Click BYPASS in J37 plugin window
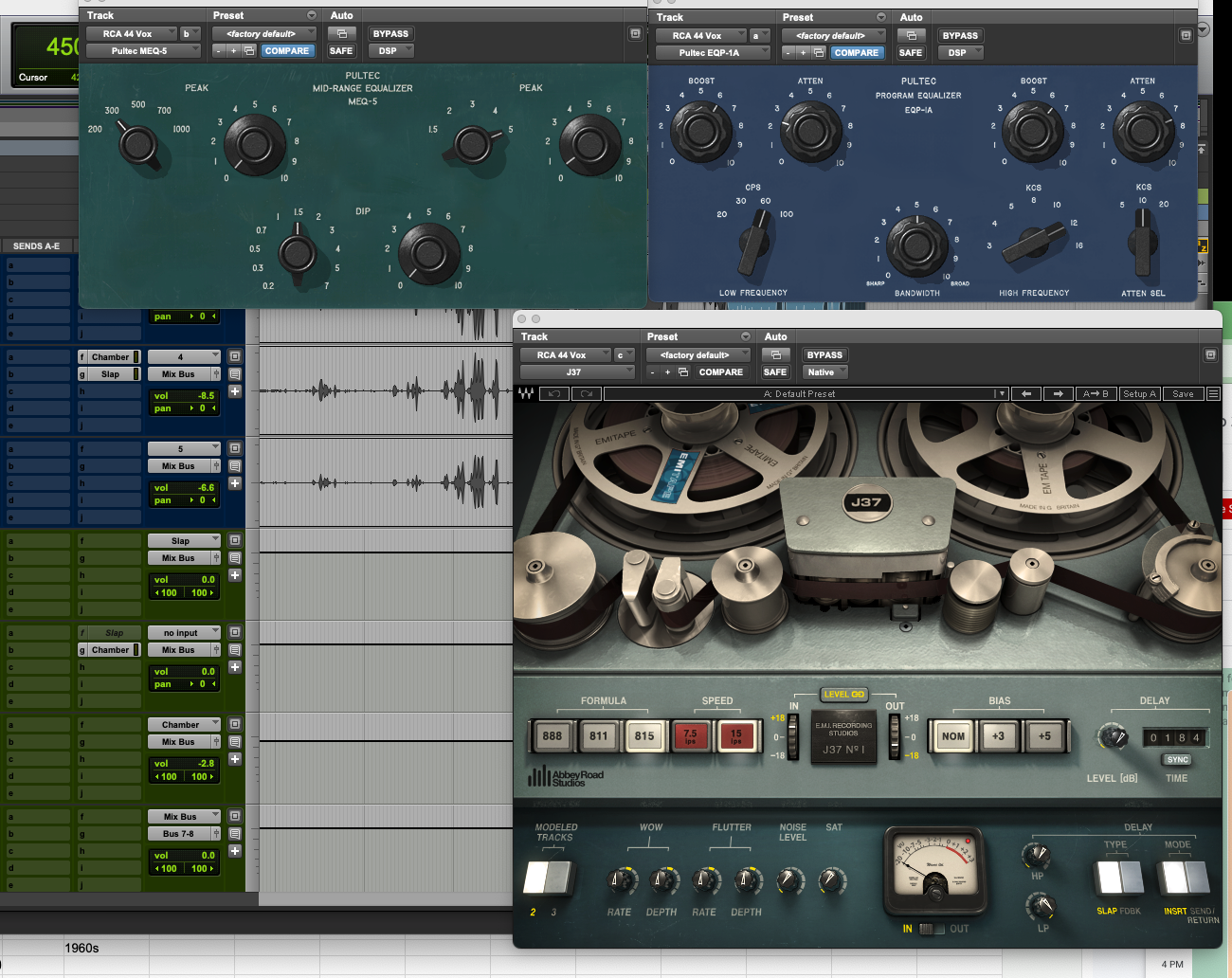Viewport: 1232px width, 978px height. pyautogui.click(x=824, y=355)
